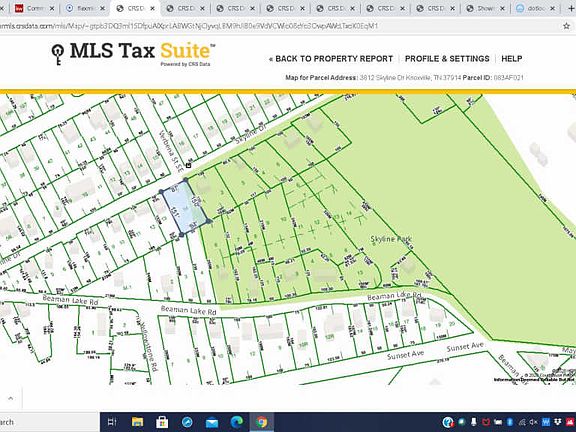Screen dimensions: 576x432
Task: Click the help question-mark tray icon
Action: [448, 422]
